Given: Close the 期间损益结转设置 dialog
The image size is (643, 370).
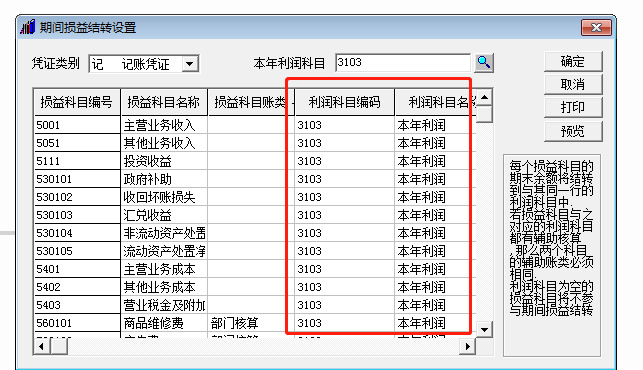Looking at the screenshot, I should (x=596, y=27).
